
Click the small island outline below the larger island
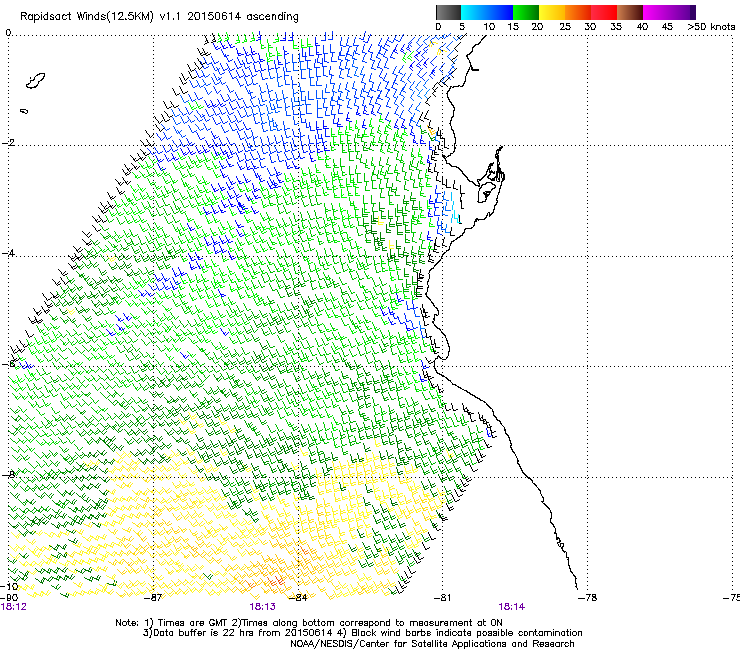click(25, 111)
